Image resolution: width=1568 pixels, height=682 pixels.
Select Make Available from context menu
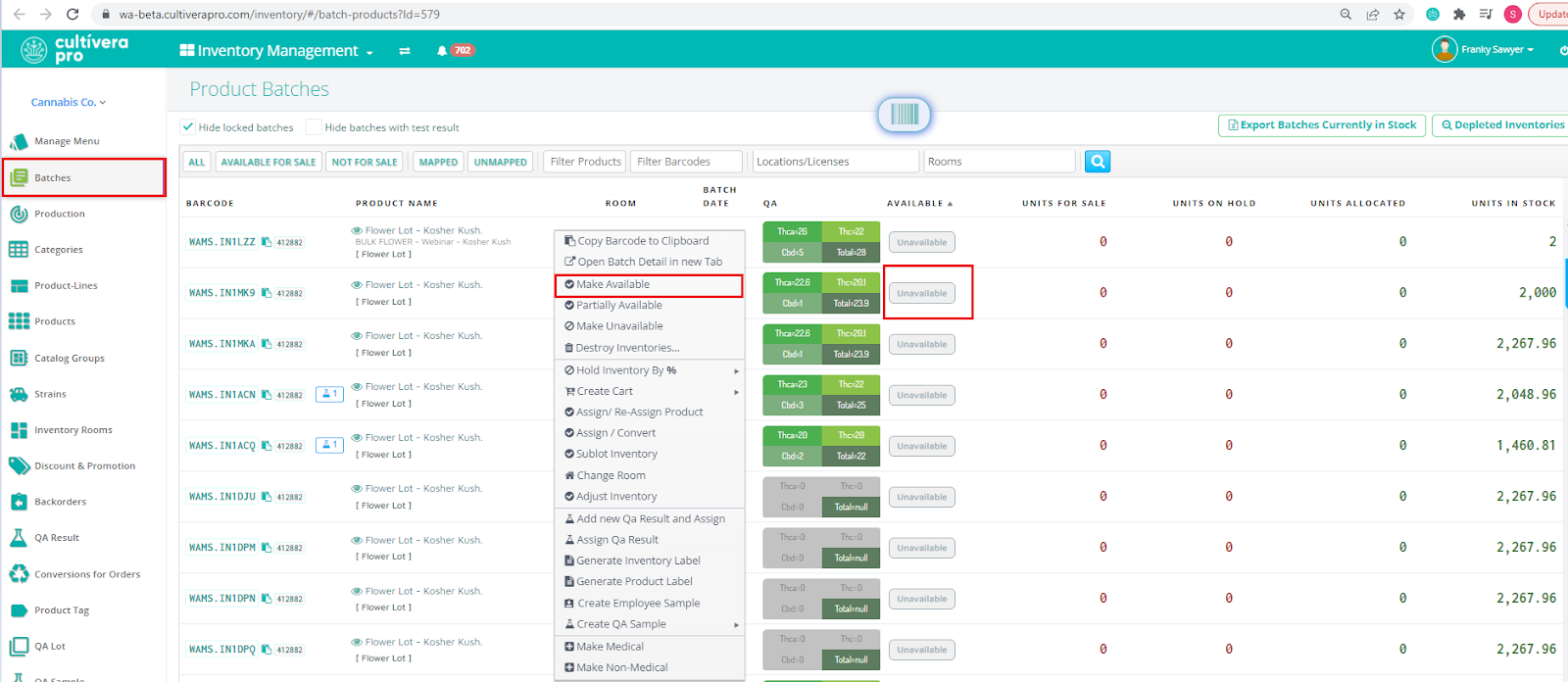[x=649, y=284]
